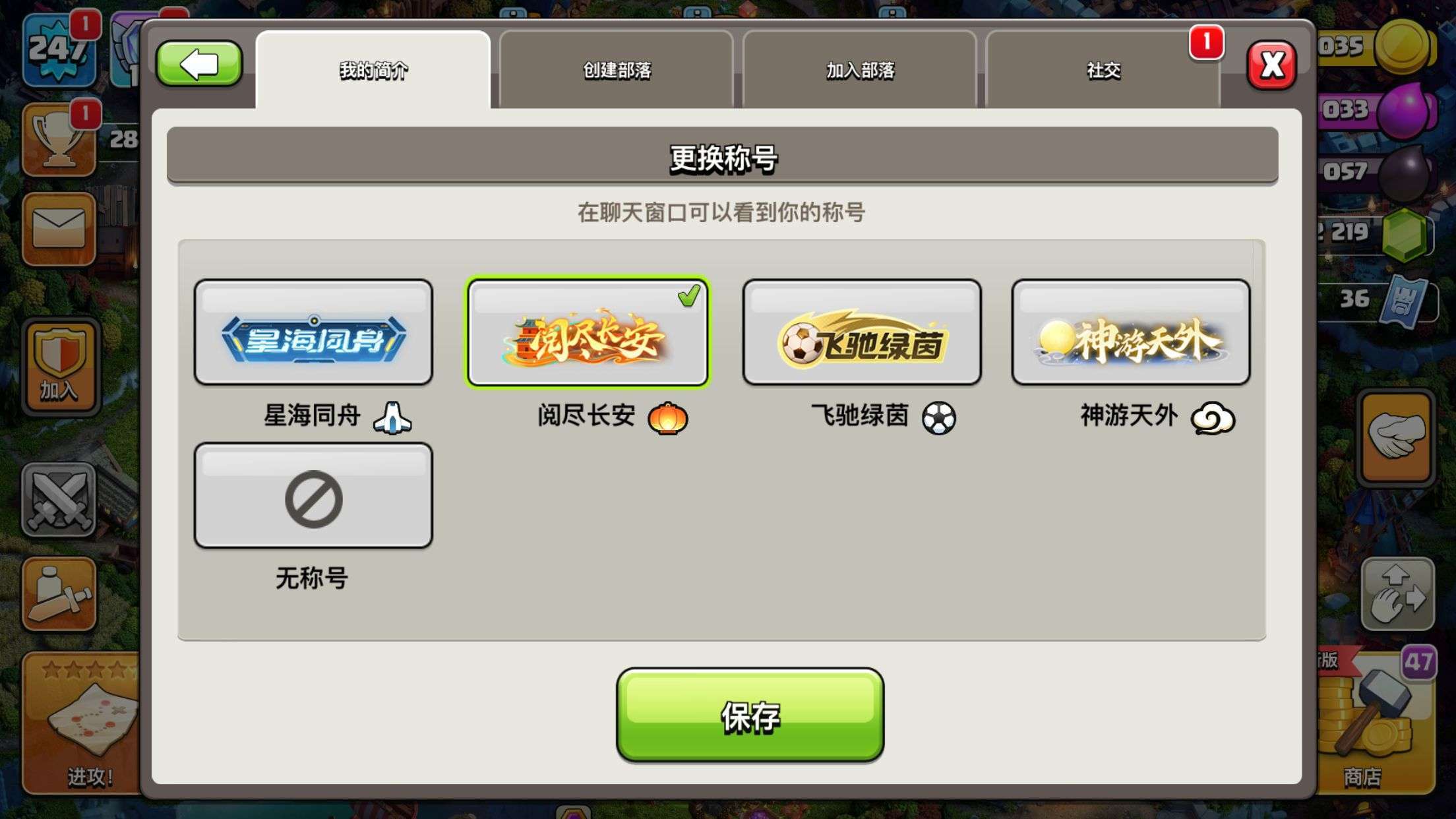Select the 无称号 no-title option
Viewport: 1456px width, 819px height.
tap(313, 495)
